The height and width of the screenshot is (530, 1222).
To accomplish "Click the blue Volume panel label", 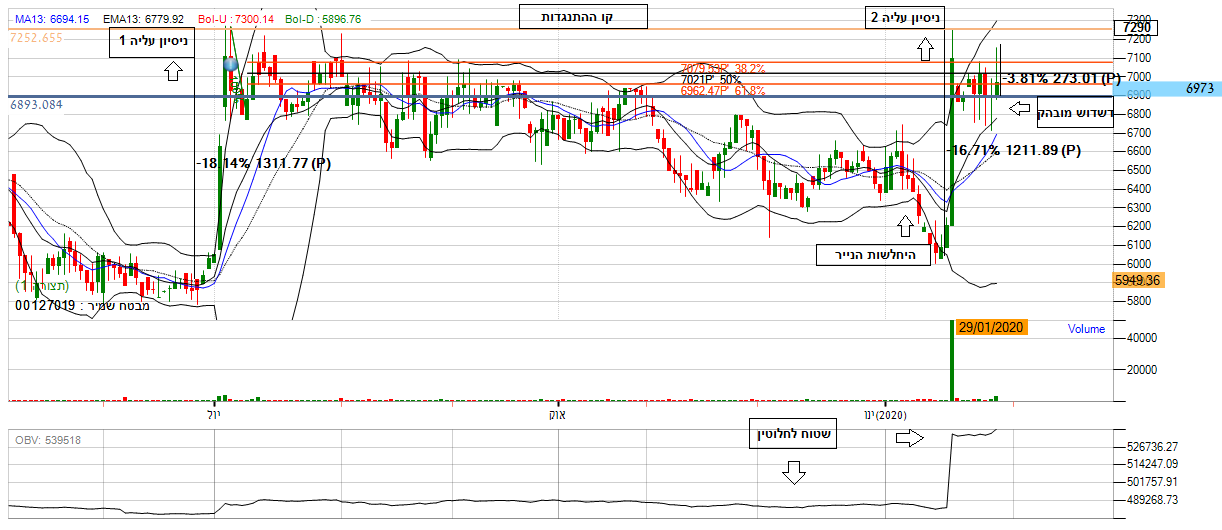I will [x=1086, y=328].
